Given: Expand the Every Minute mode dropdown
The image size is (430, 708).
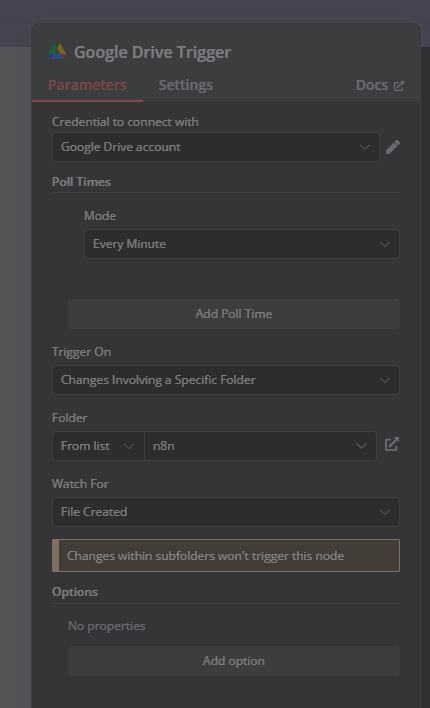Looking at the screenshot, I should point(242,244).
